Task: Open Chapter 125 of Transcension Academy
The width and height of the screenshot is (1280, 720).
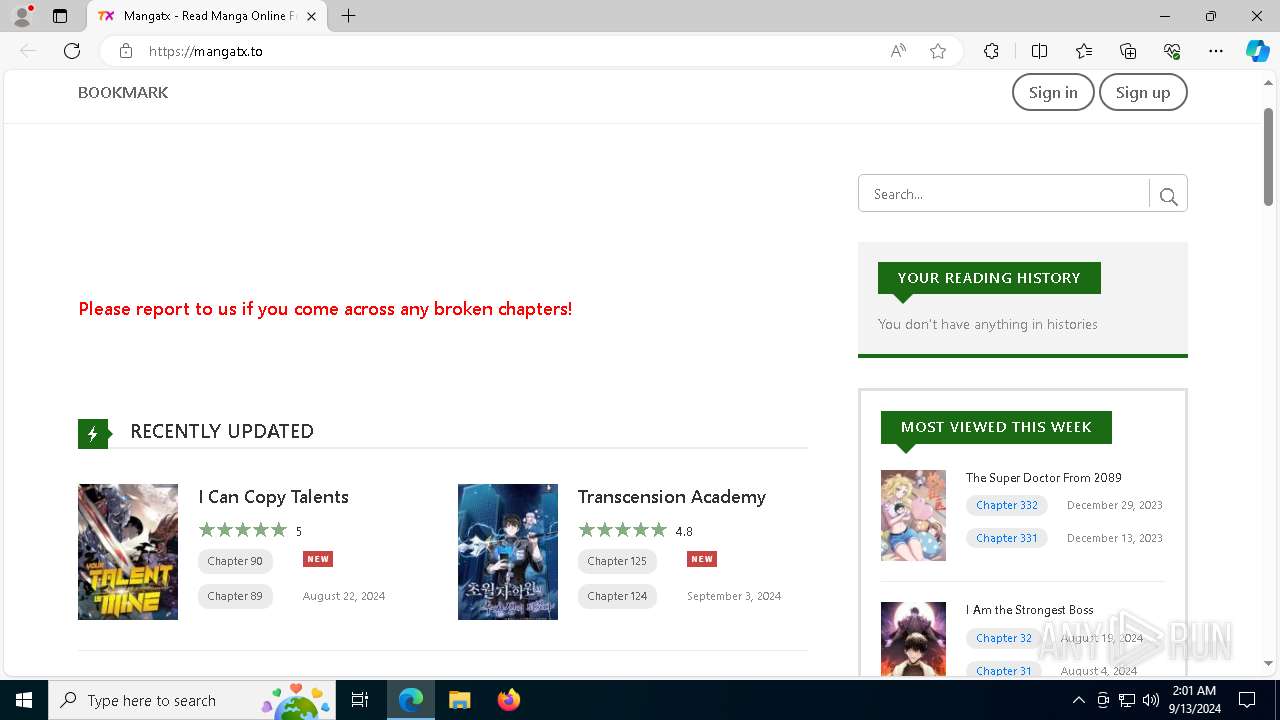Action: tap(617, 561)
